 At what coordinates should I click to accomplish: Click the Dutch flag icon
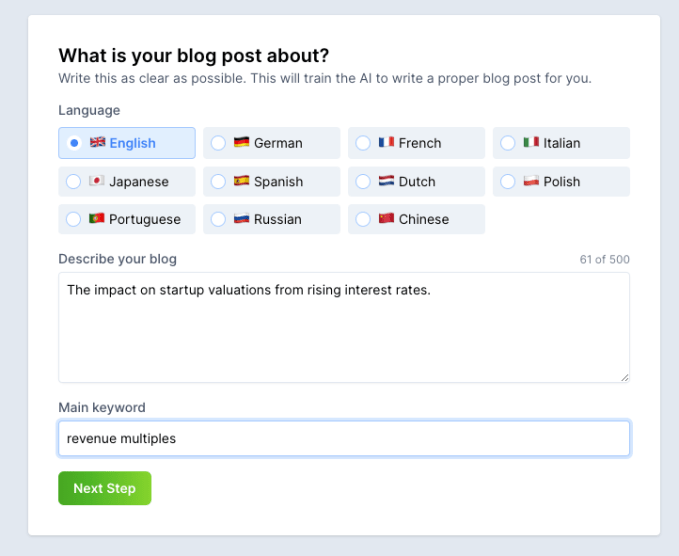tap(387, 181)
